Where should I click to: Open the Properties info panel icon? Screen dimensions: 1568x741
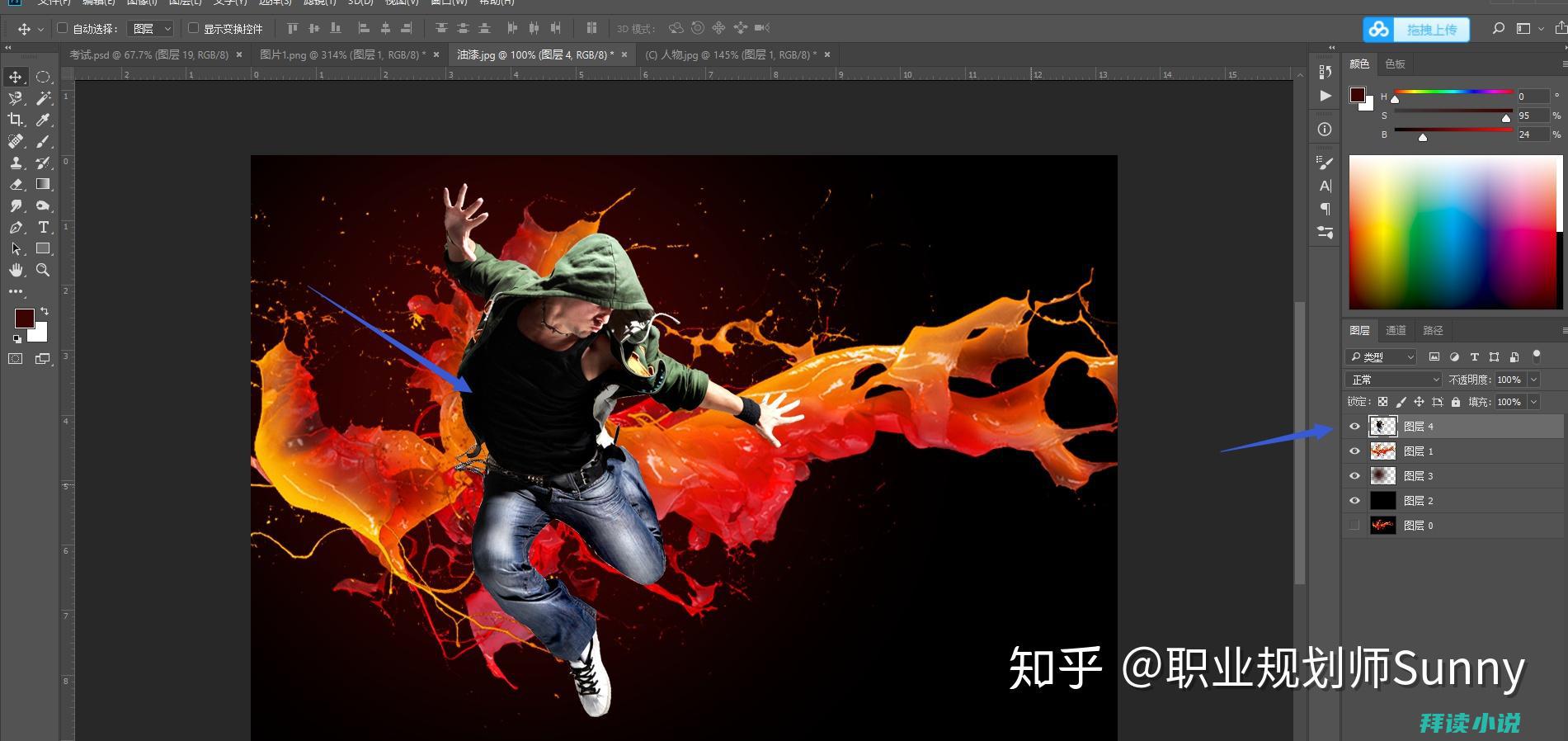tap(1325, 130)
